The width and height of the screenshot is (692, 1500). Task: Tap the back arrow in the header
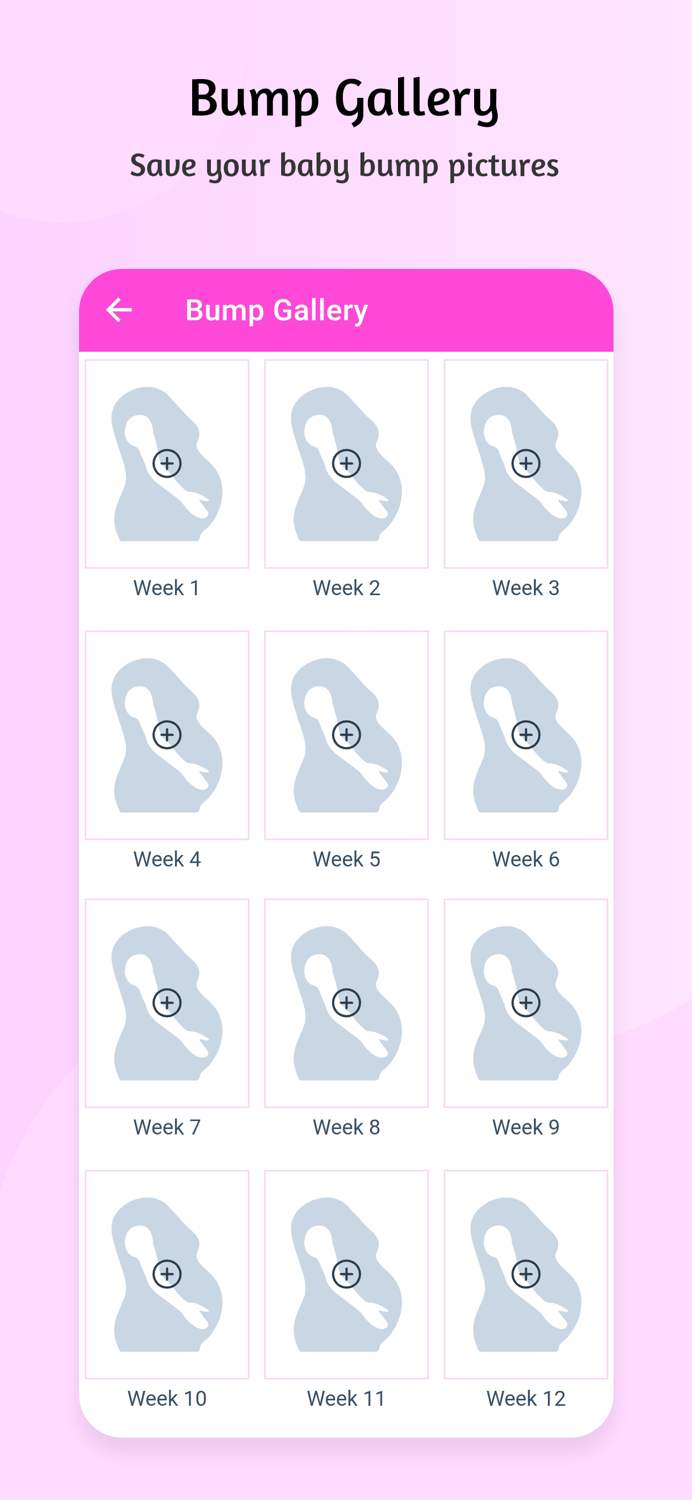point(118,310)
